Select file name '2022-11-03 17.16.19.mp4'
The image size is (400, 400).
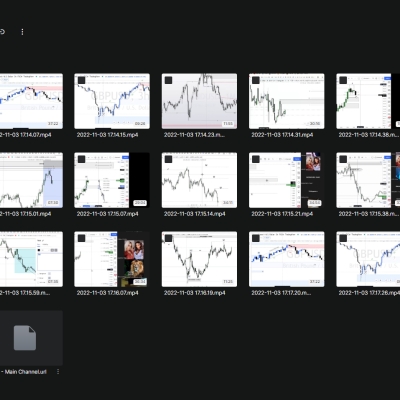coord(194,293)
